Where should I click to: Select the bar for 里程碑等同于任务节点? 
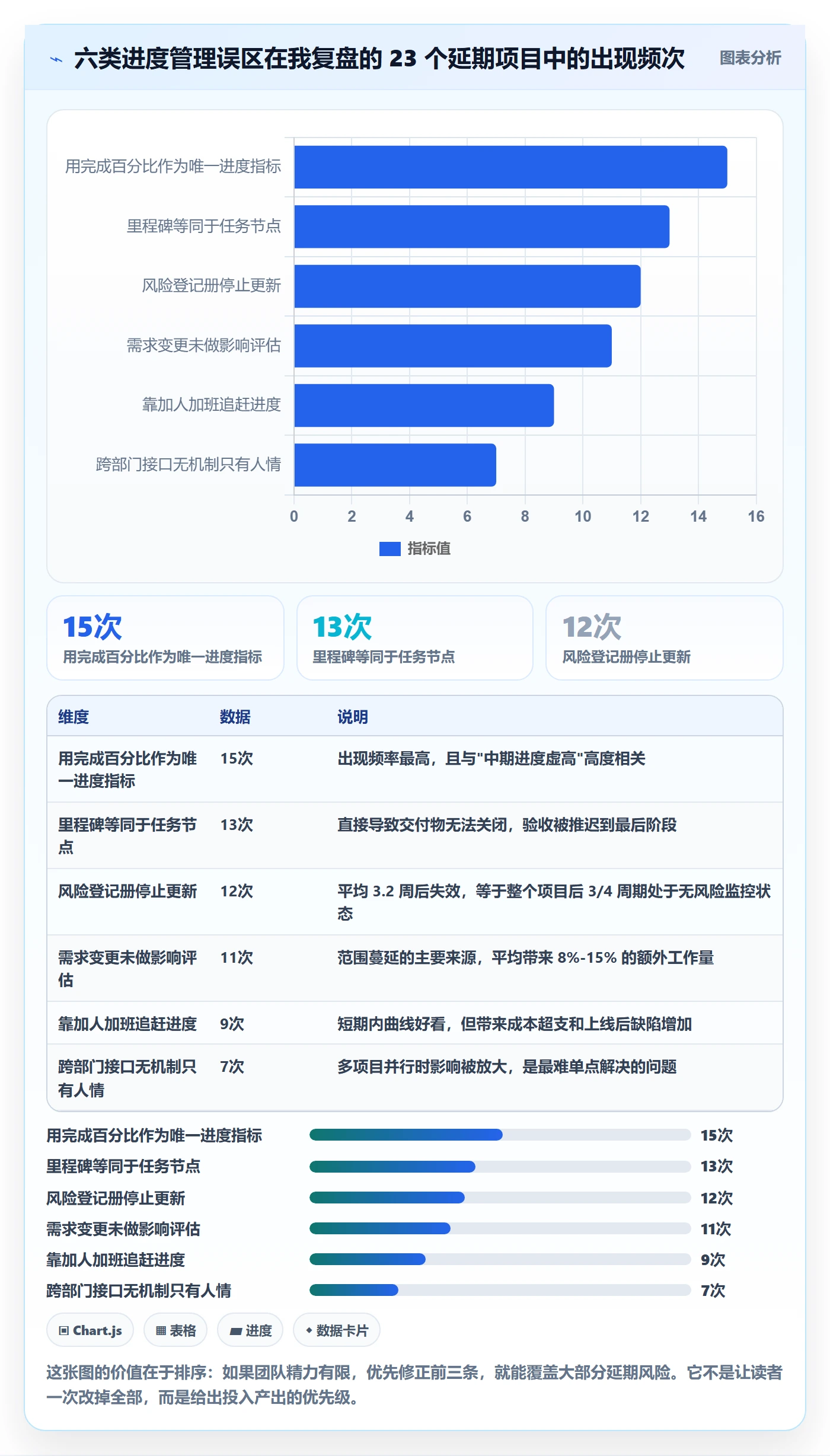click(481, 226)
